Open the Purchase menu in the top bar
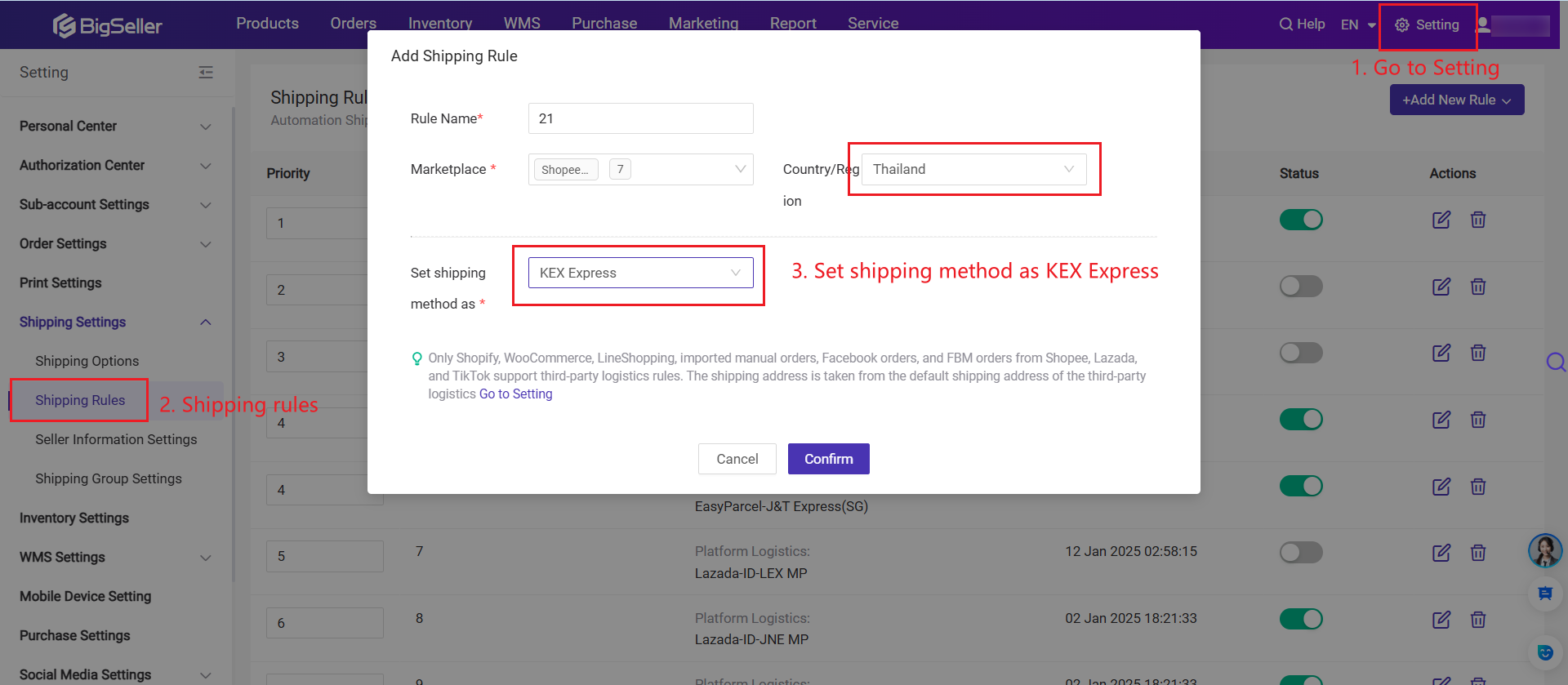The width and height of the screenshot is (1568, 685). click(604, 24)
